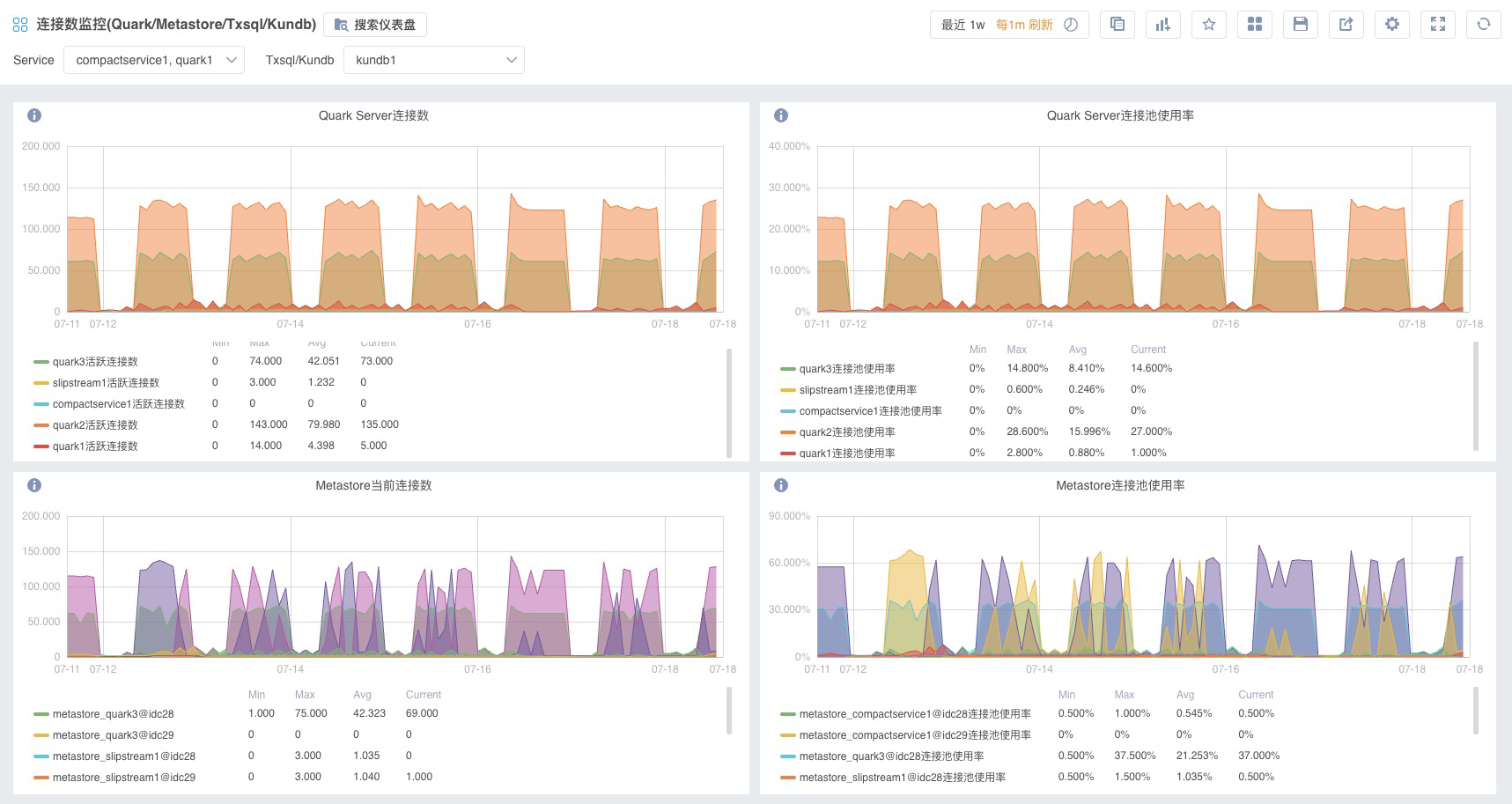Select metastore_compactservice1@idc29连接池使用率 legend entry

tap(915, 734)
